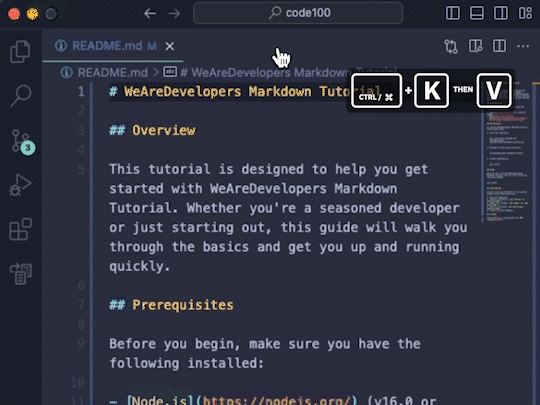Image resolution: width=540 pixels, height=405 pixels.
Task: Click the breadcrumb chevron after README.md
Action: (156, 73)
